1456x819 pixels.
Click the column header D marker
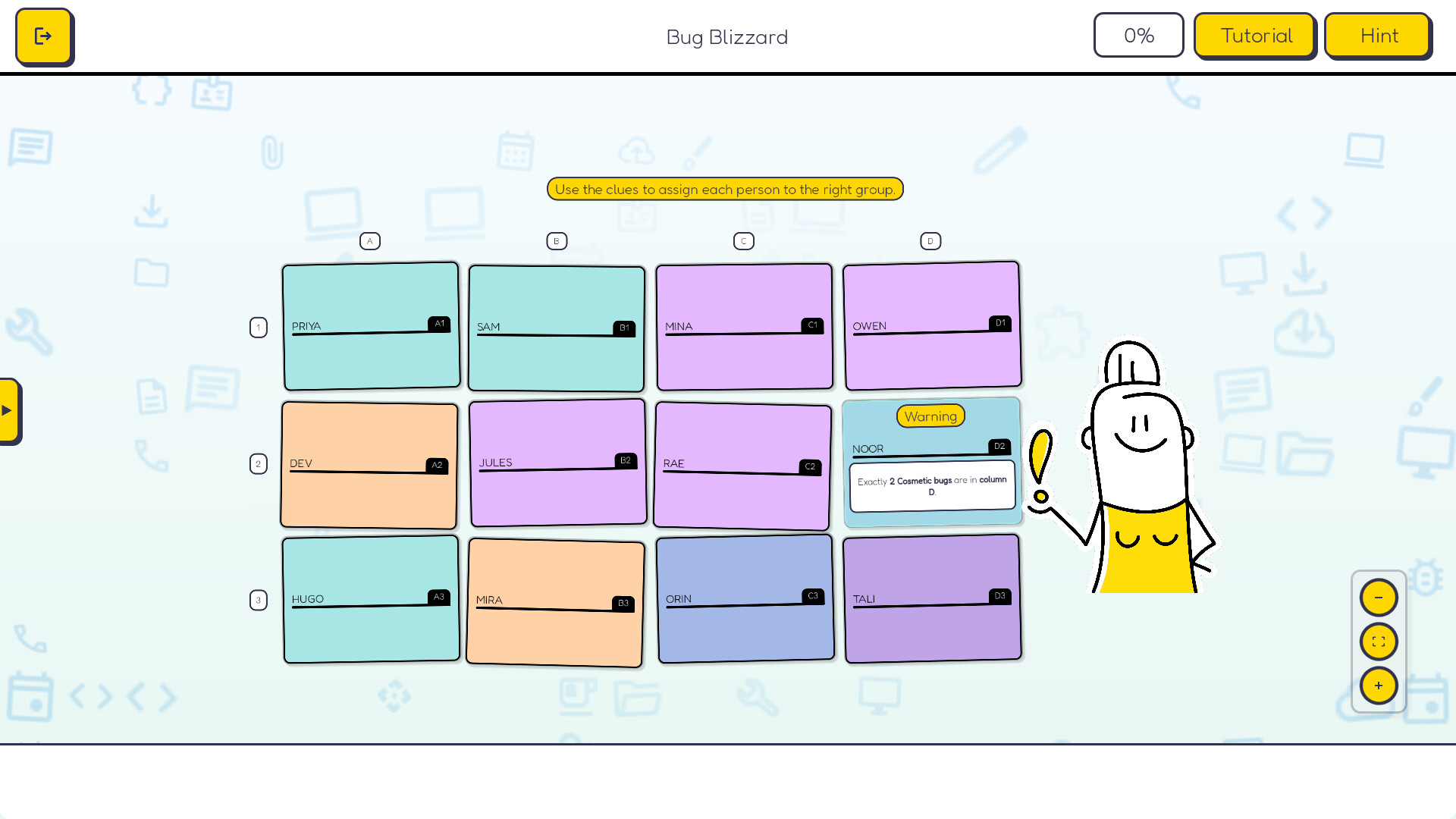coord(930,241)
